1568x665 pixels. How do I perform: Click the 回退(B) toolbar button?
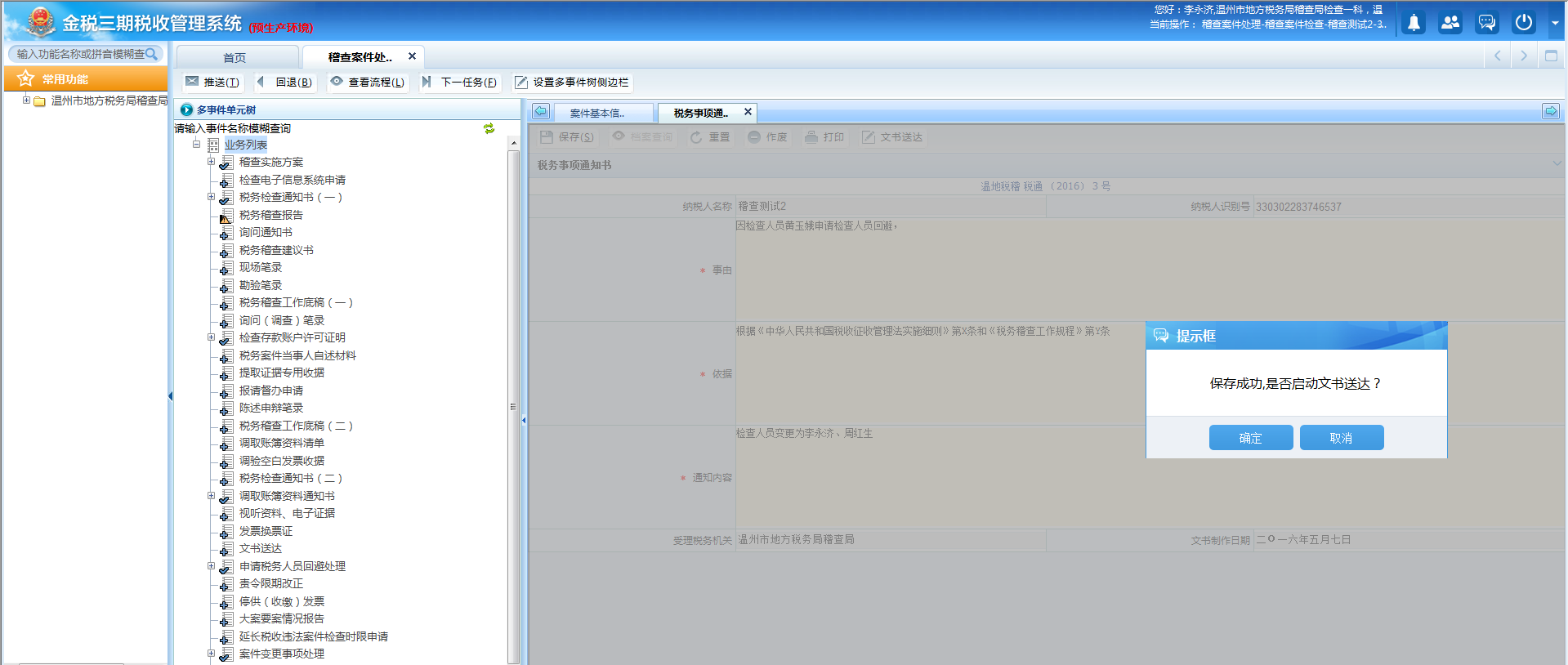[284, 82]
